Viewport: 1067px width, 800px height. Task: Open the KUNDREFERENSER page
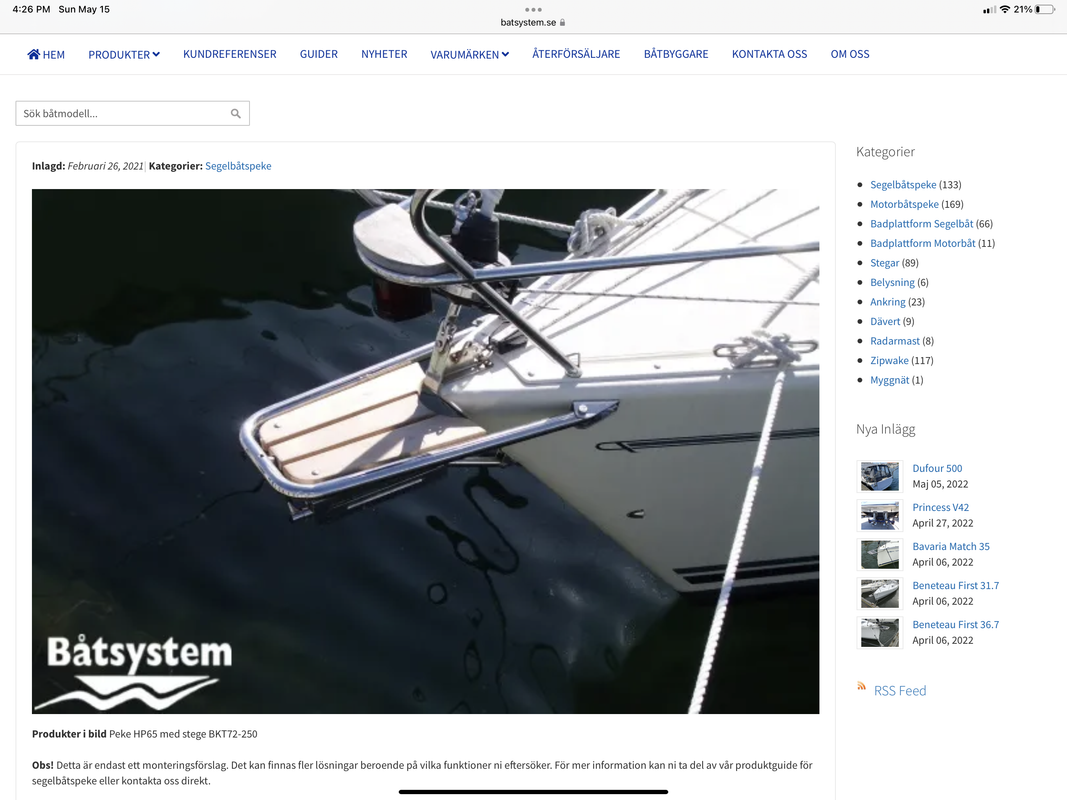point(229,54)
